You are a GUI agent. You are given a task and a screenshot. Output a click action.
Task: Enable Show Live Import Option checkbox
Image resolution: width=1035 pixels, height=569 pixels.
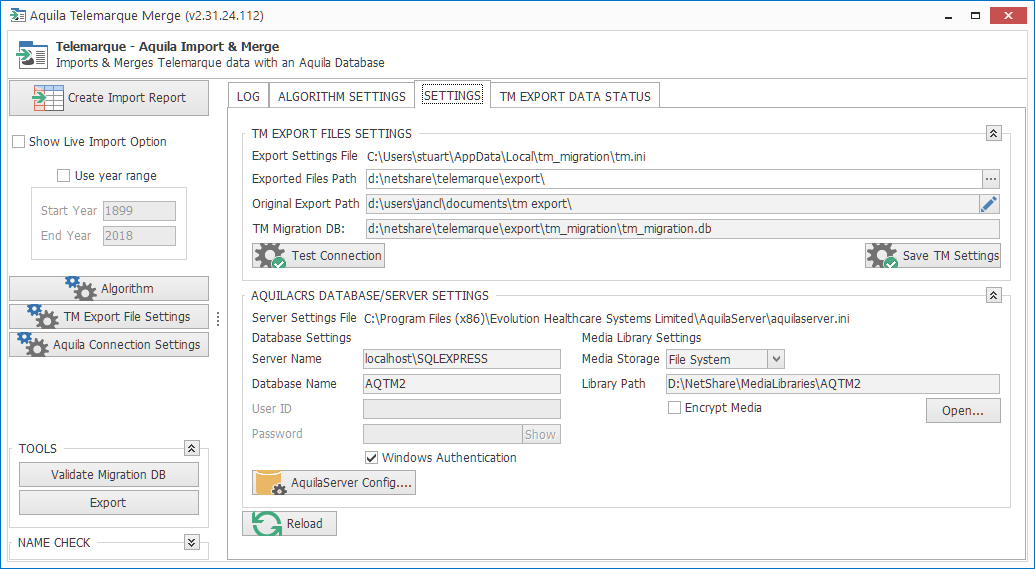pyautogui.click(x=18, y=142)
